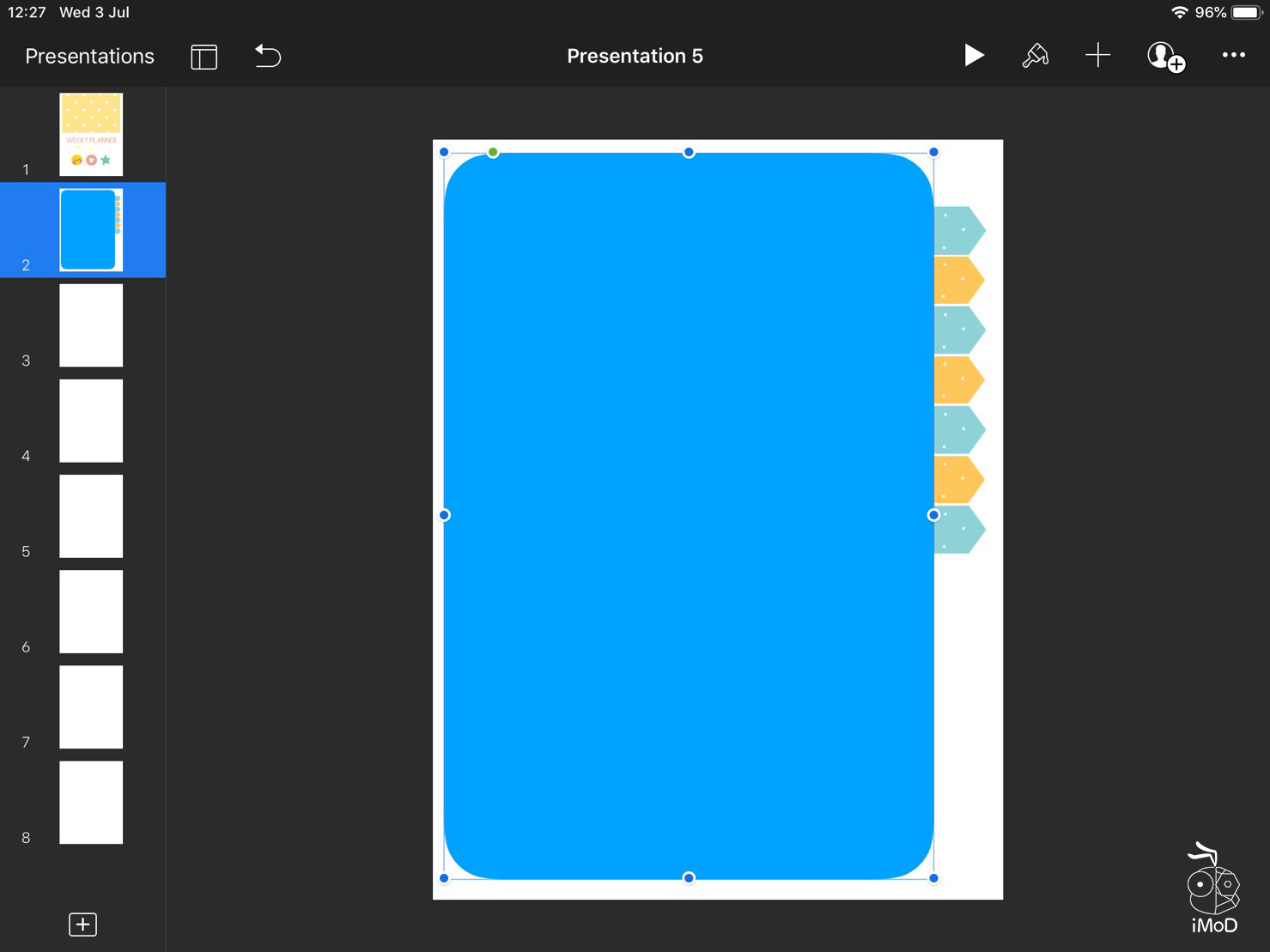Select slide 3 thumbnail
Screen dimensions: 1270x952
click(x=91, y=325)
